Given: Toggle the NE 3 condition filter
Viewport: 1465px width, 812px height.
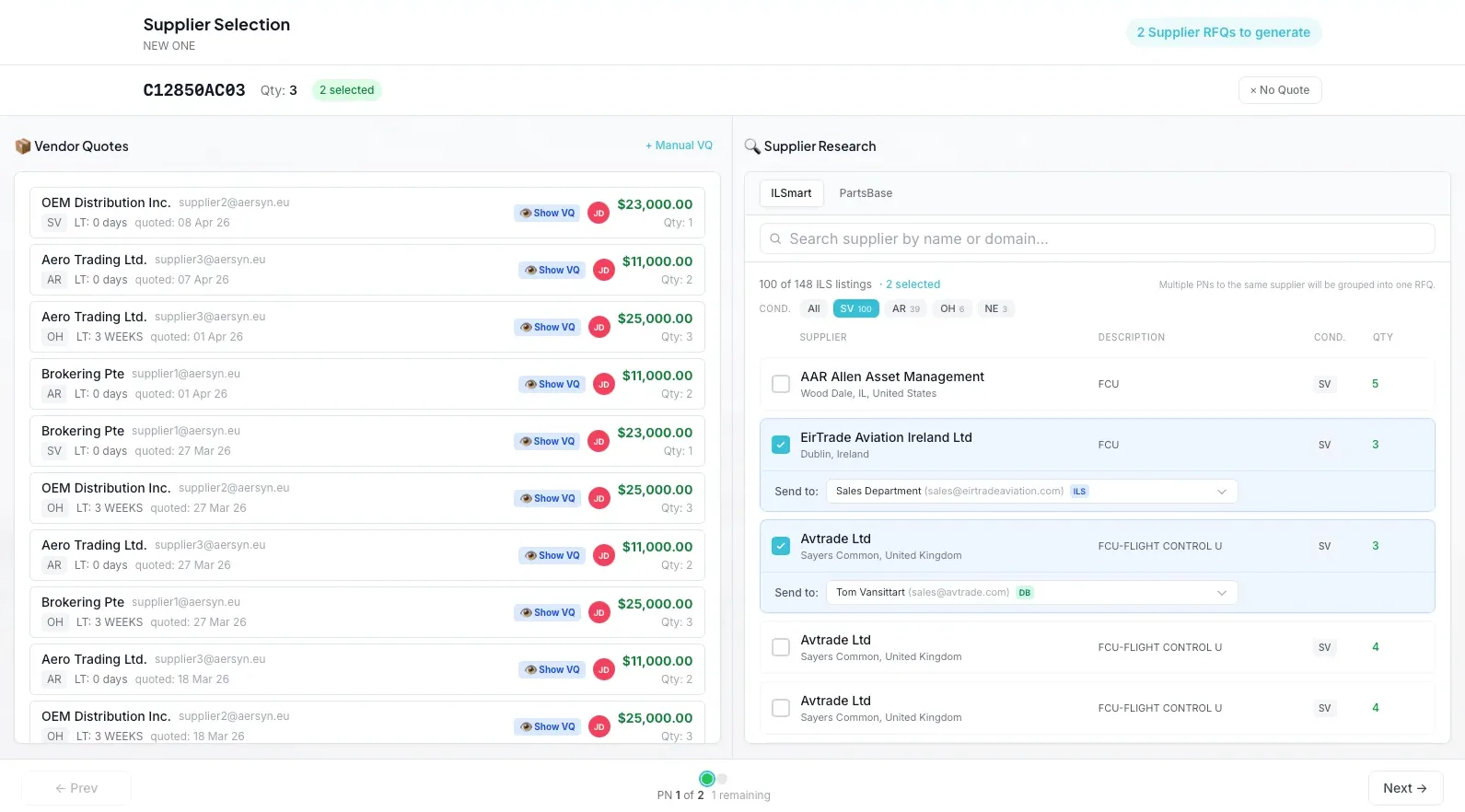Looking at the screenshot, I should pos(996,308).
